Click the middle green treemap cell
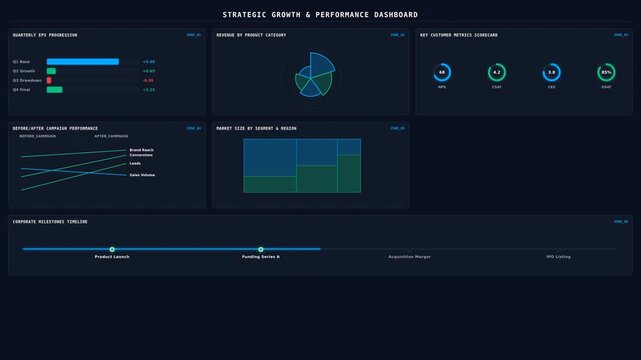641x360 pixels. pyautogui.click(x=317, y=179)
